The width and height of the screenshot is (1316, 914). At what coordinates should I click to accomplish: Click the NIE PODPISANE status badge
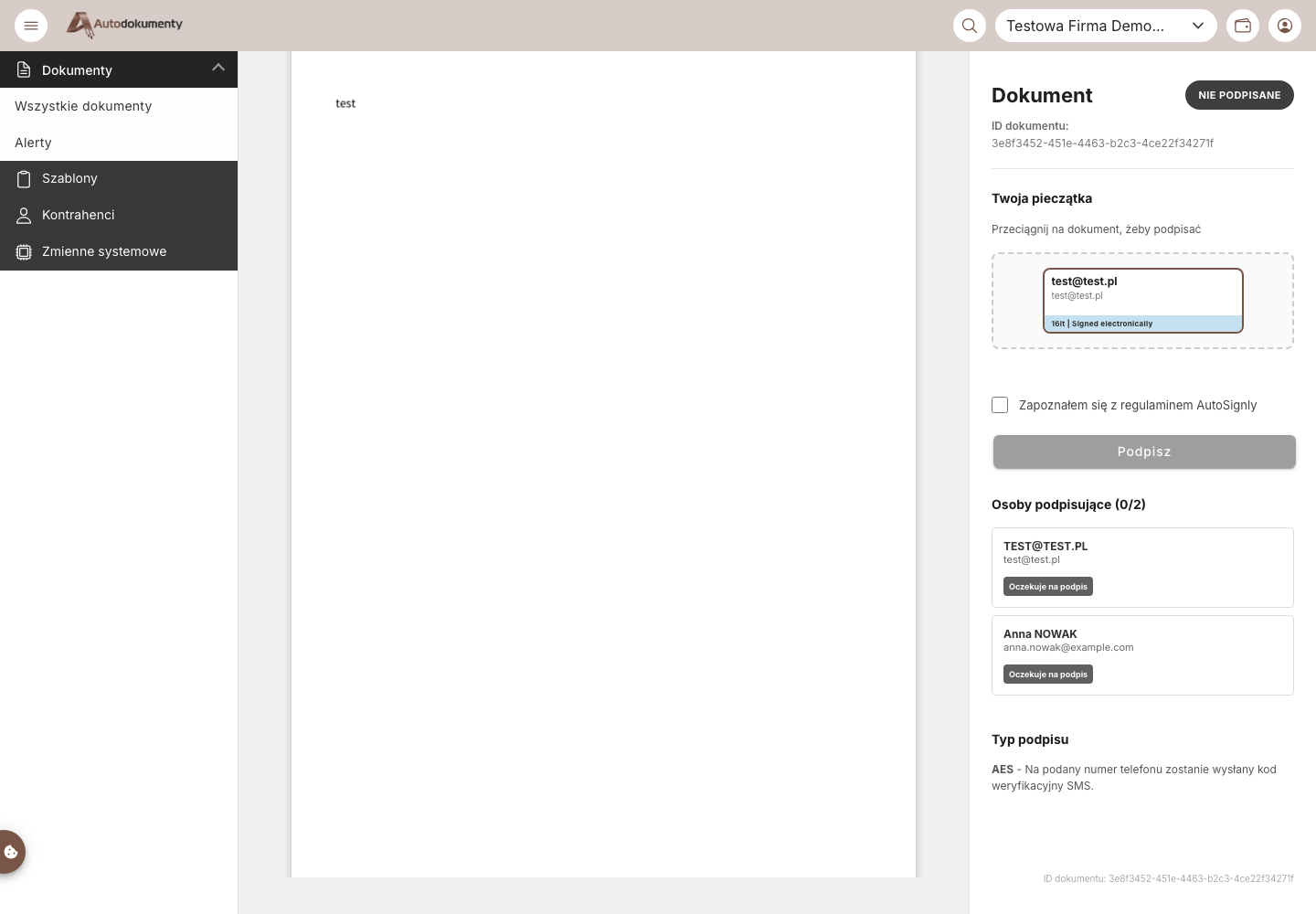1239,95
